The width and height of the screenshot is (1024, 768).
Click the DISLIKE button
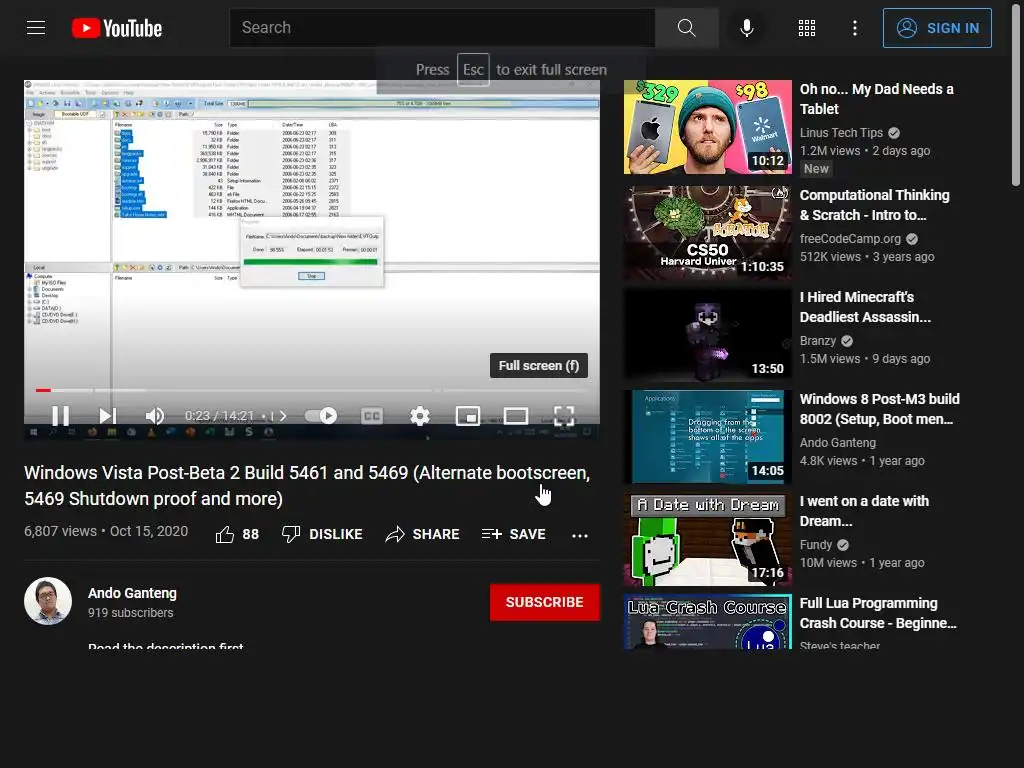(322, 534)
